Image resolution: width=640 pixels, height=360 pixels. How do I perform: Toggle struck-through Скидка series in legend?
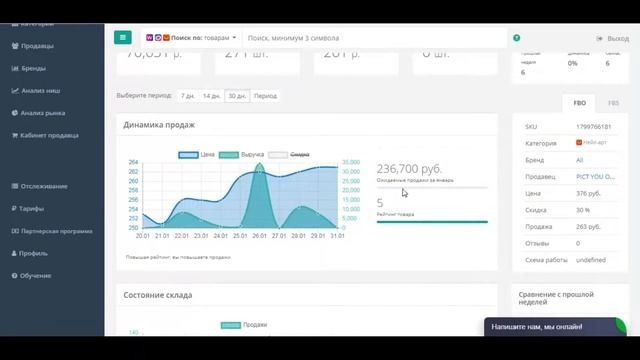click(289, 155)
